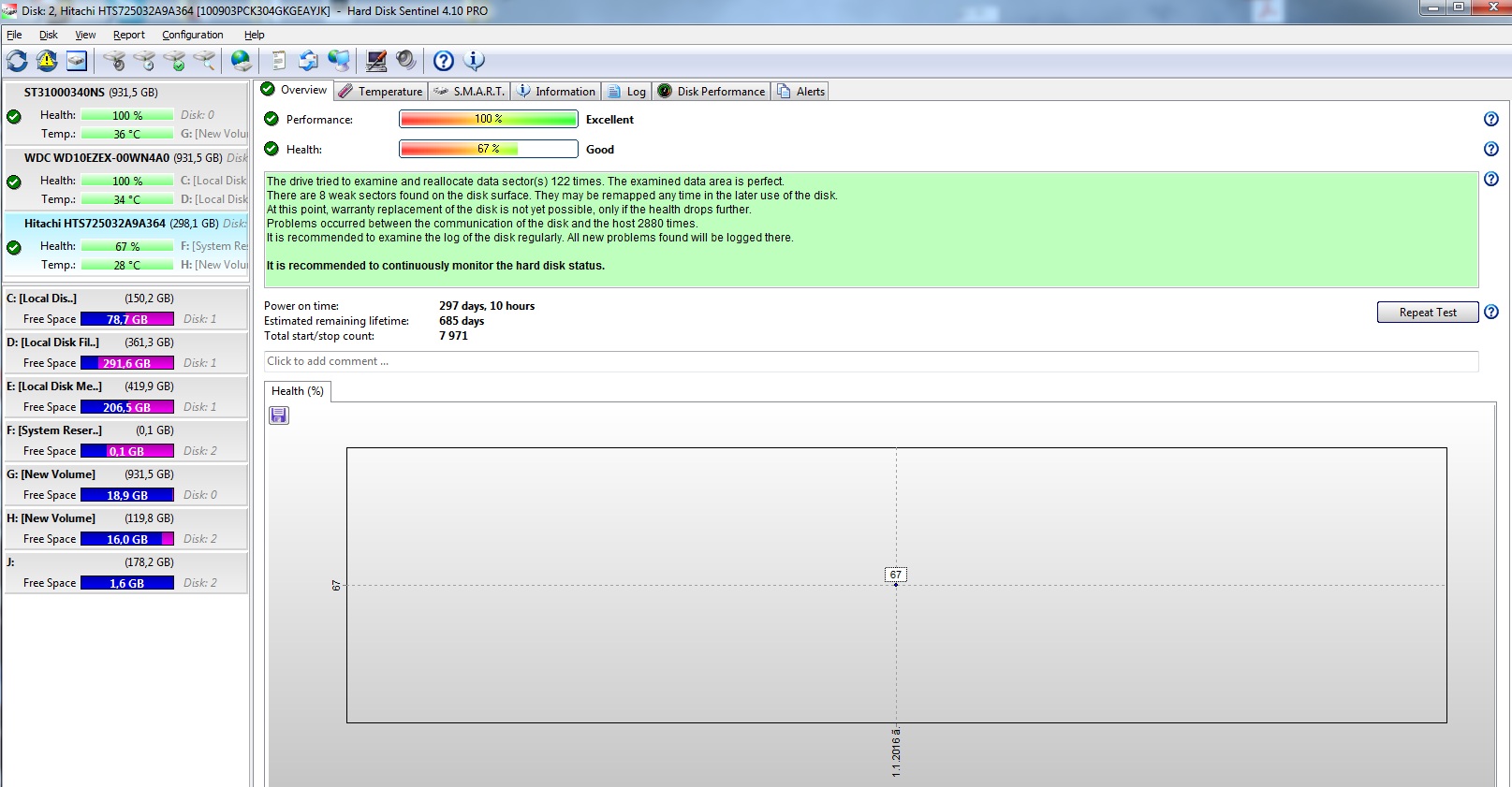Screen dimensions: 1512x787
Task: Click the Help question mark toolbar icon
Action: [x=444, y=61]
